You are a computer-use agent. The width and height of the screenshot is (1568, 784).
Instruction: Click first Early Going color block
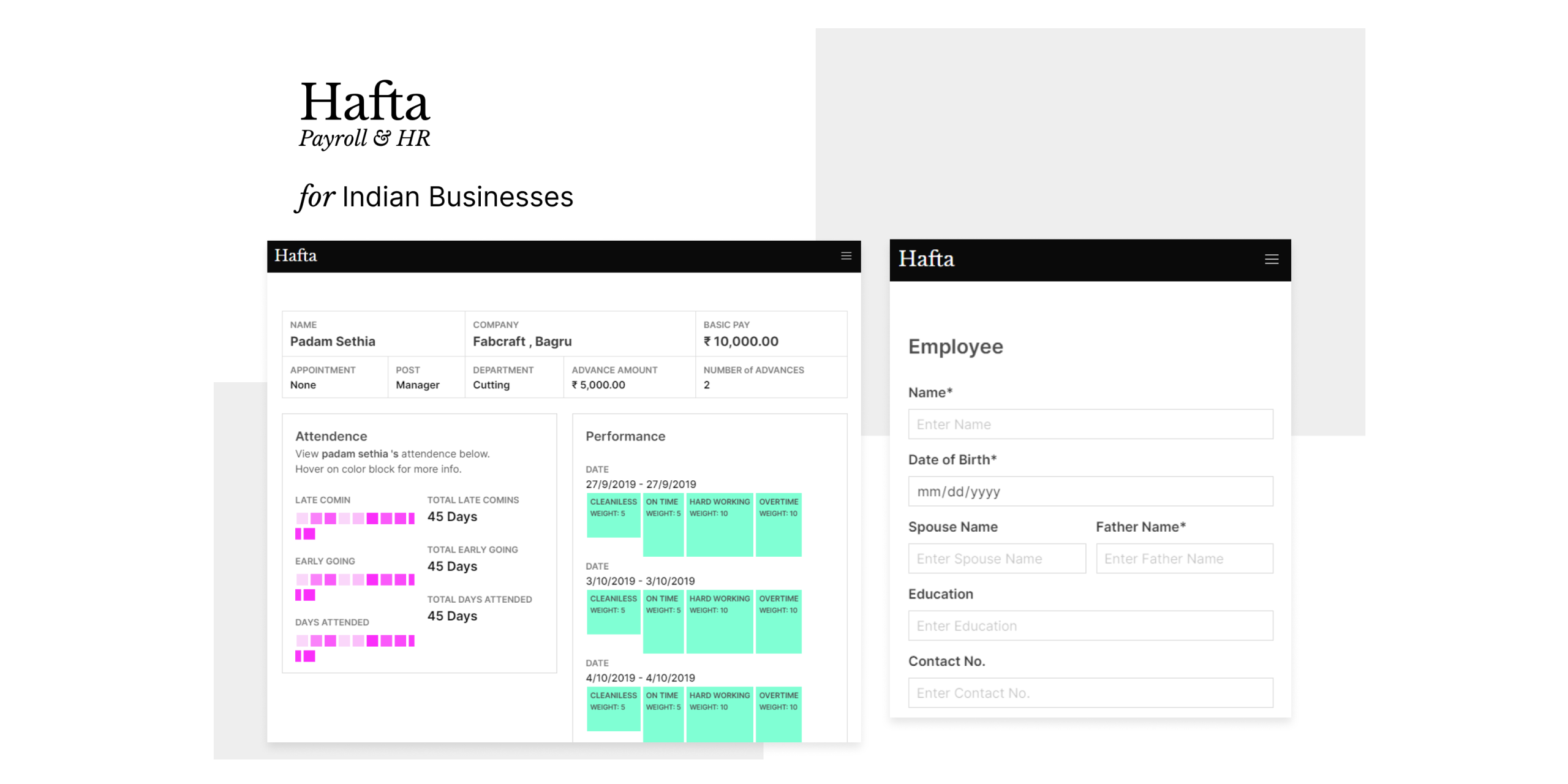pos(302,579)
